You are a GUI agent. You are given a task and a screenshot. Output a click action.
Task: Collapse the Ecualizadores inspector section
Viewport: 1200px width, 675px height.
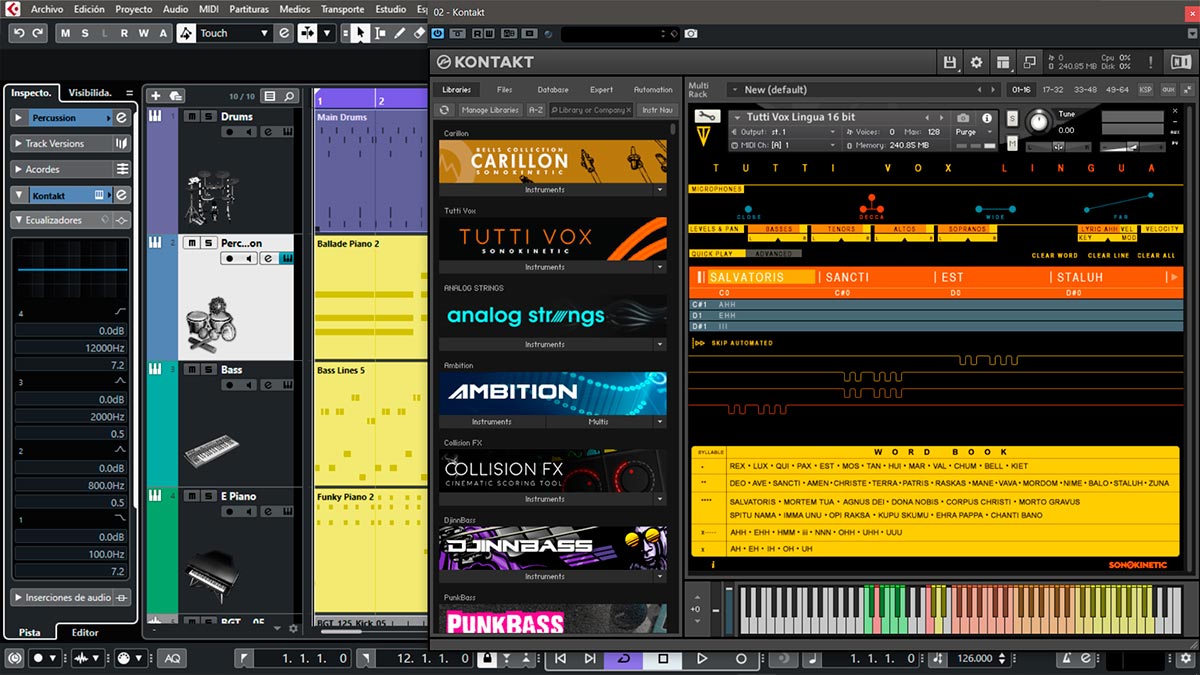click(x=19, y=220)
